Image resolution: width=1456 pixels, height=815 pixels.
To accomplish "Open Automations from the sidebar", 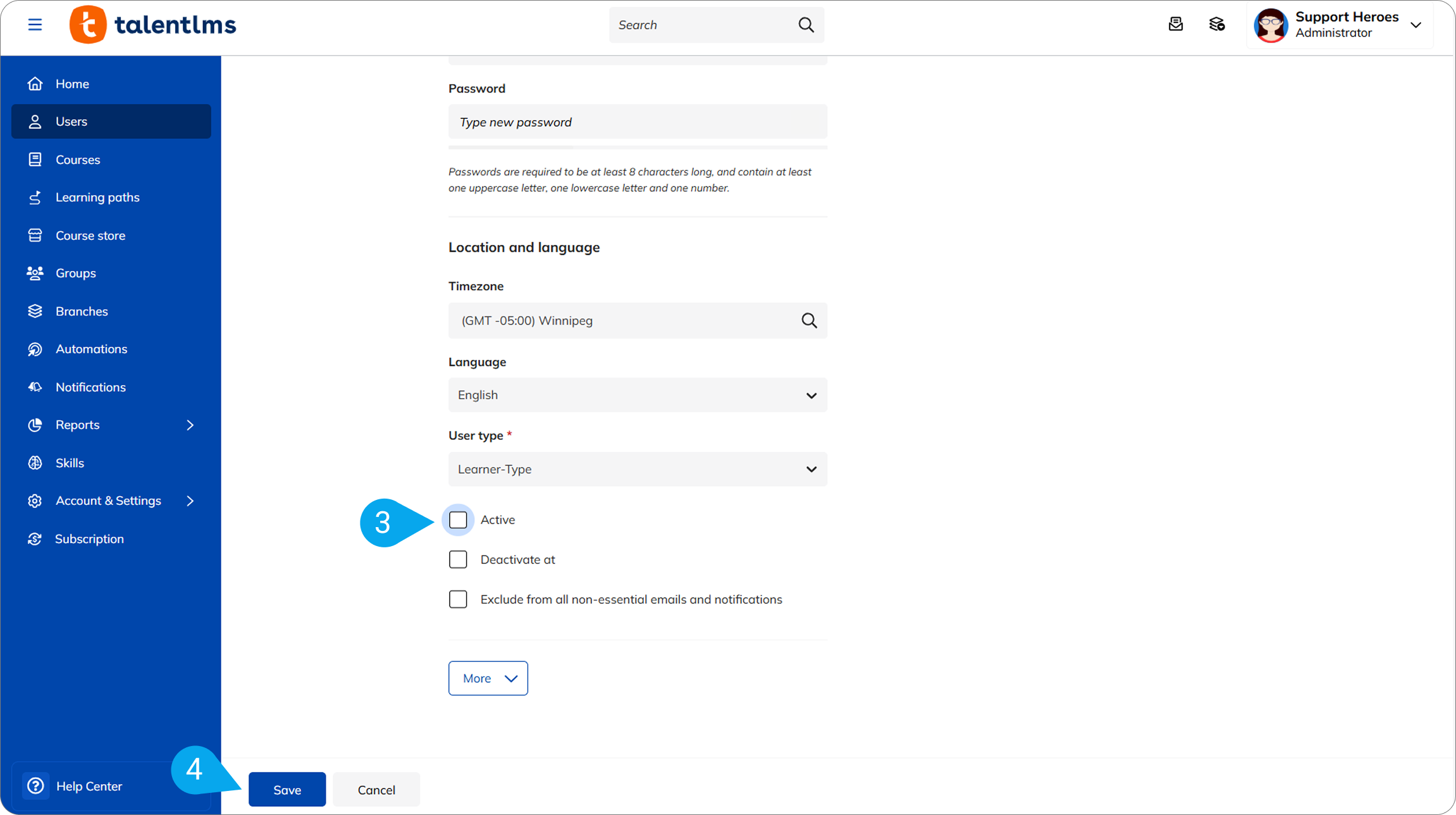I will (x=91, y=349).
